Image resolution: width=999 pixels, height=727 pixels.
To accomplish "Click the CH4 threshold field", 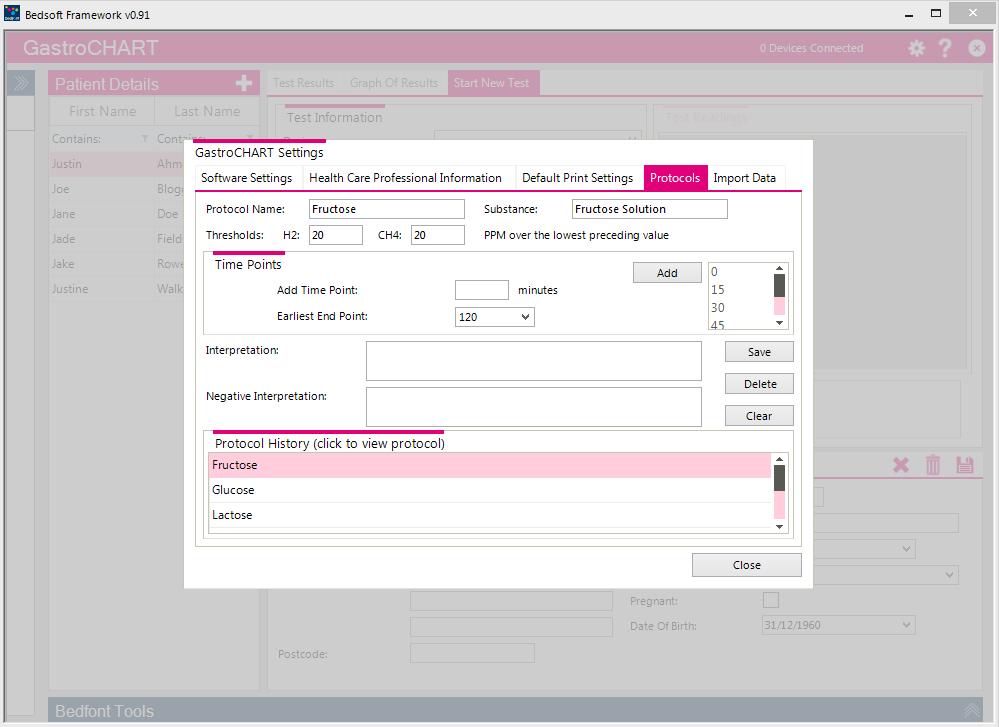I will tap(438, 234).
